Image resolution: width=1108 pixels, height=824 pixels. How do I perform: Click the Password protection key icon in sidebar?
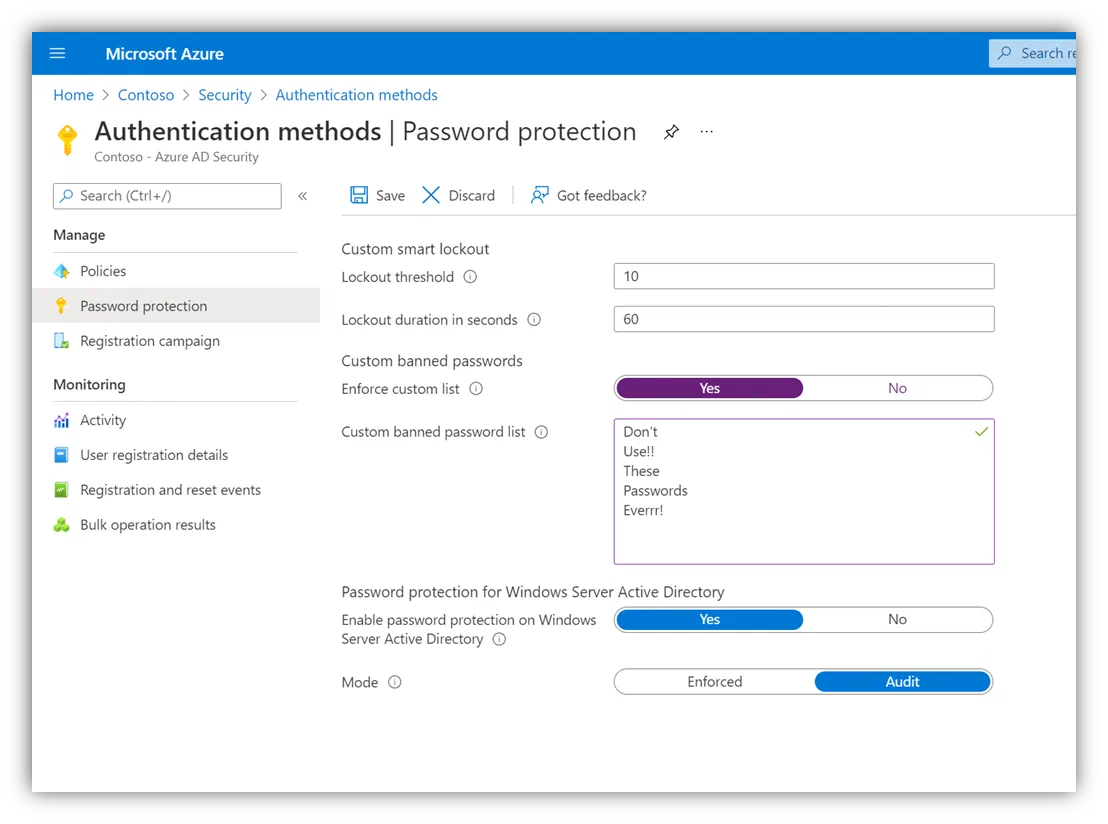point(61,305)
